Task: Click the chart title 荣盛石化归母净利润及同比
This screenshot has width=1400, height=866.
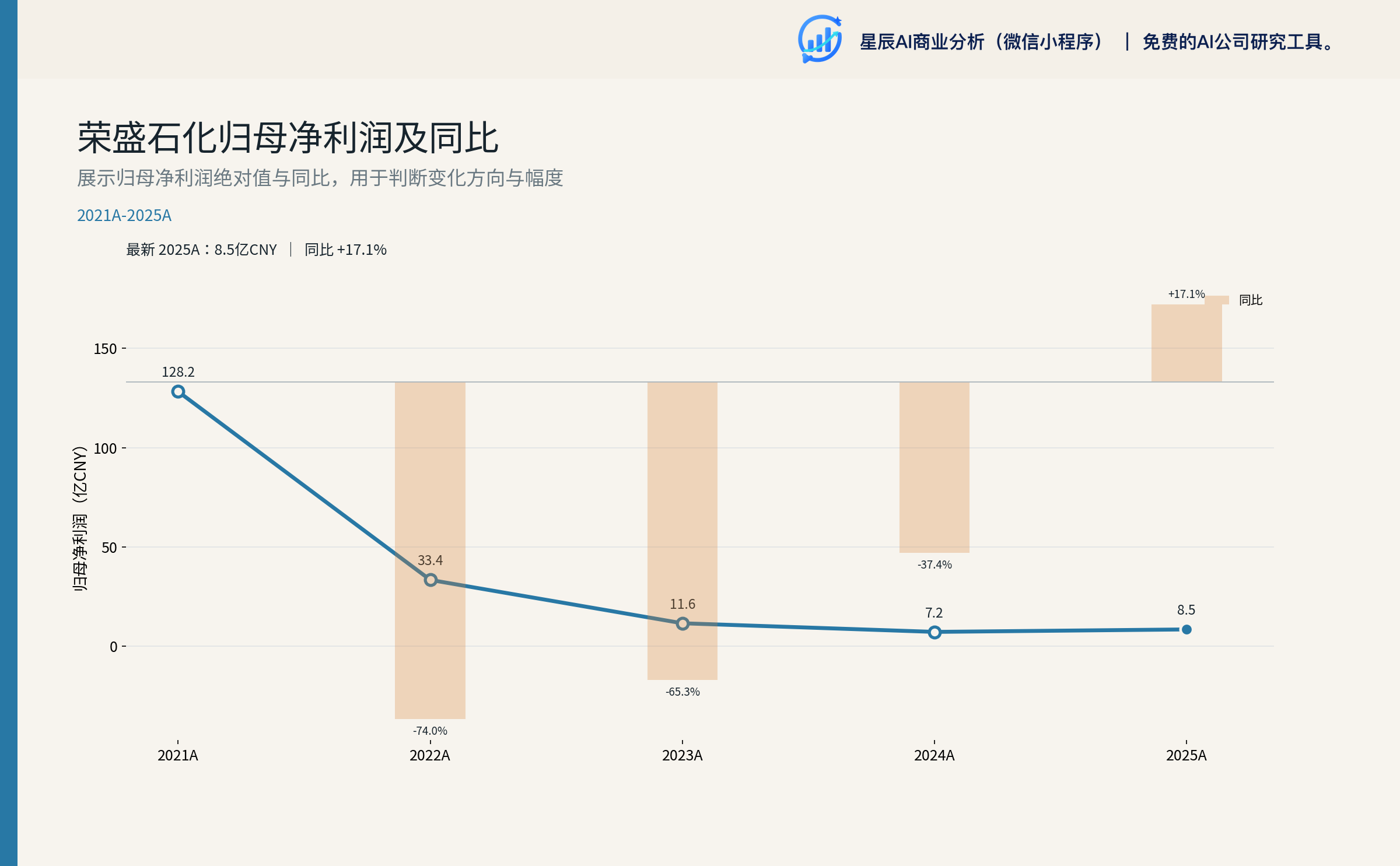Action: click(288, 138)
